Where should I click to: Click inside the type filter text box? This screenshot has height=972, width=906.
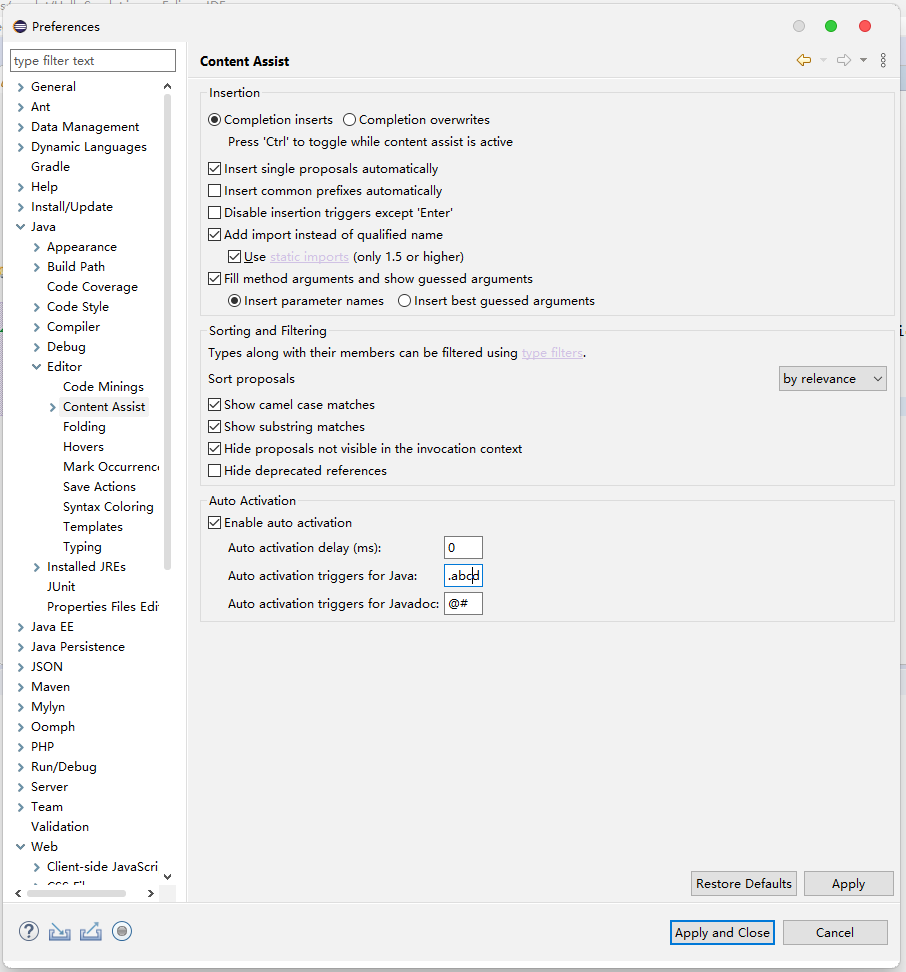(92, 60)
